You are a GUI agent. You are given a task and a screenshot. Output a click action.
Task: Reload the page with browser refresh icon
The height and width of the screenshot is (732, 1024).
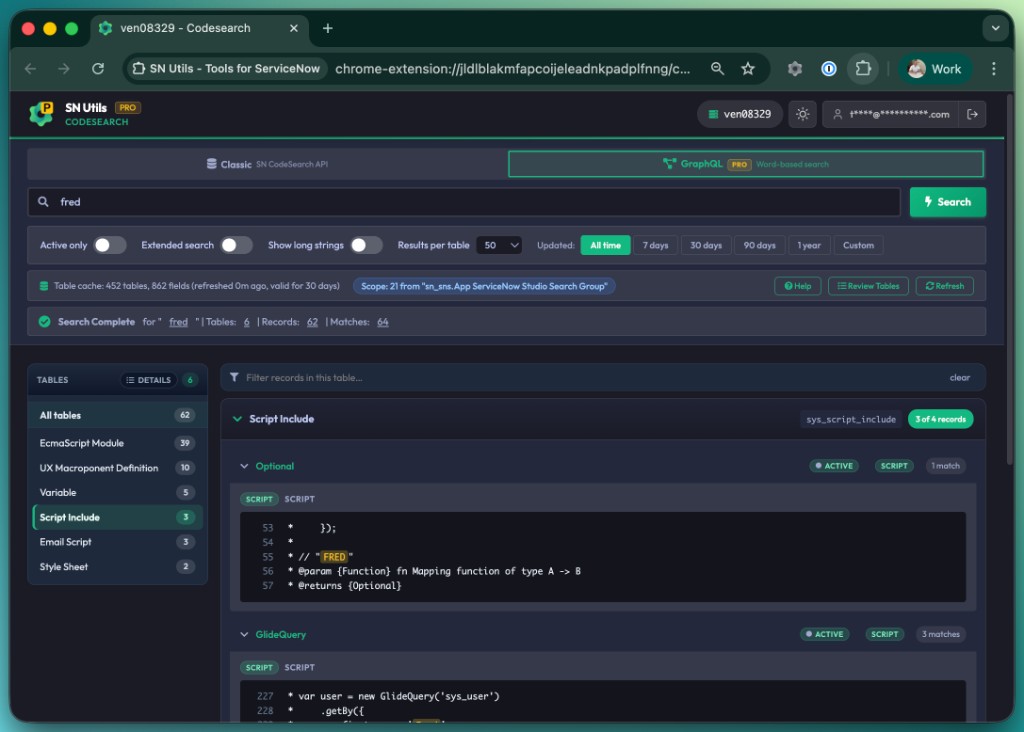(98, 69)
